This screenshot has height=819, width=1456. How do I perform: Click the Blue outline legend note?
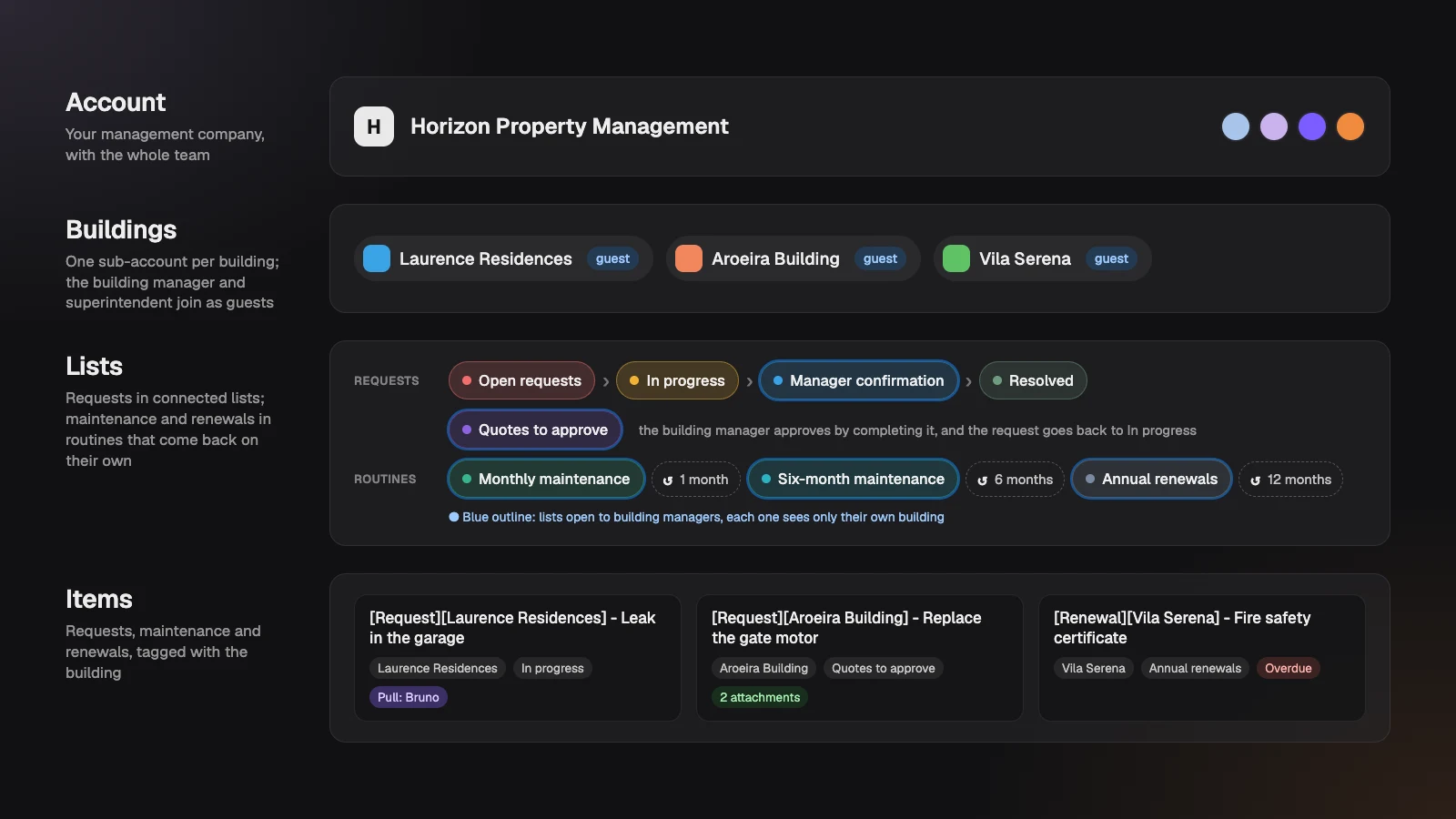tap(696, 517)
